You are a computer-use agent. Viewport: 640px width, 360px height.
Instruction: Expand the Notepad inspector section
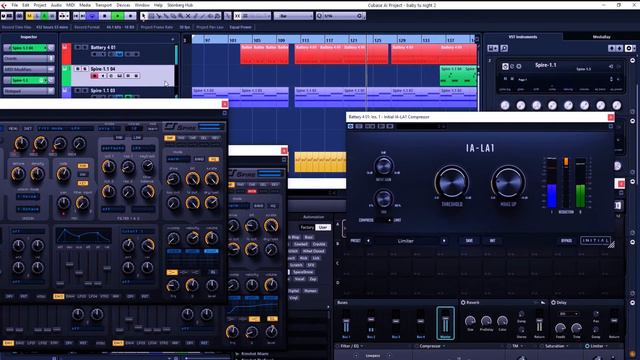pyautogui.click(x=29, y=91)
